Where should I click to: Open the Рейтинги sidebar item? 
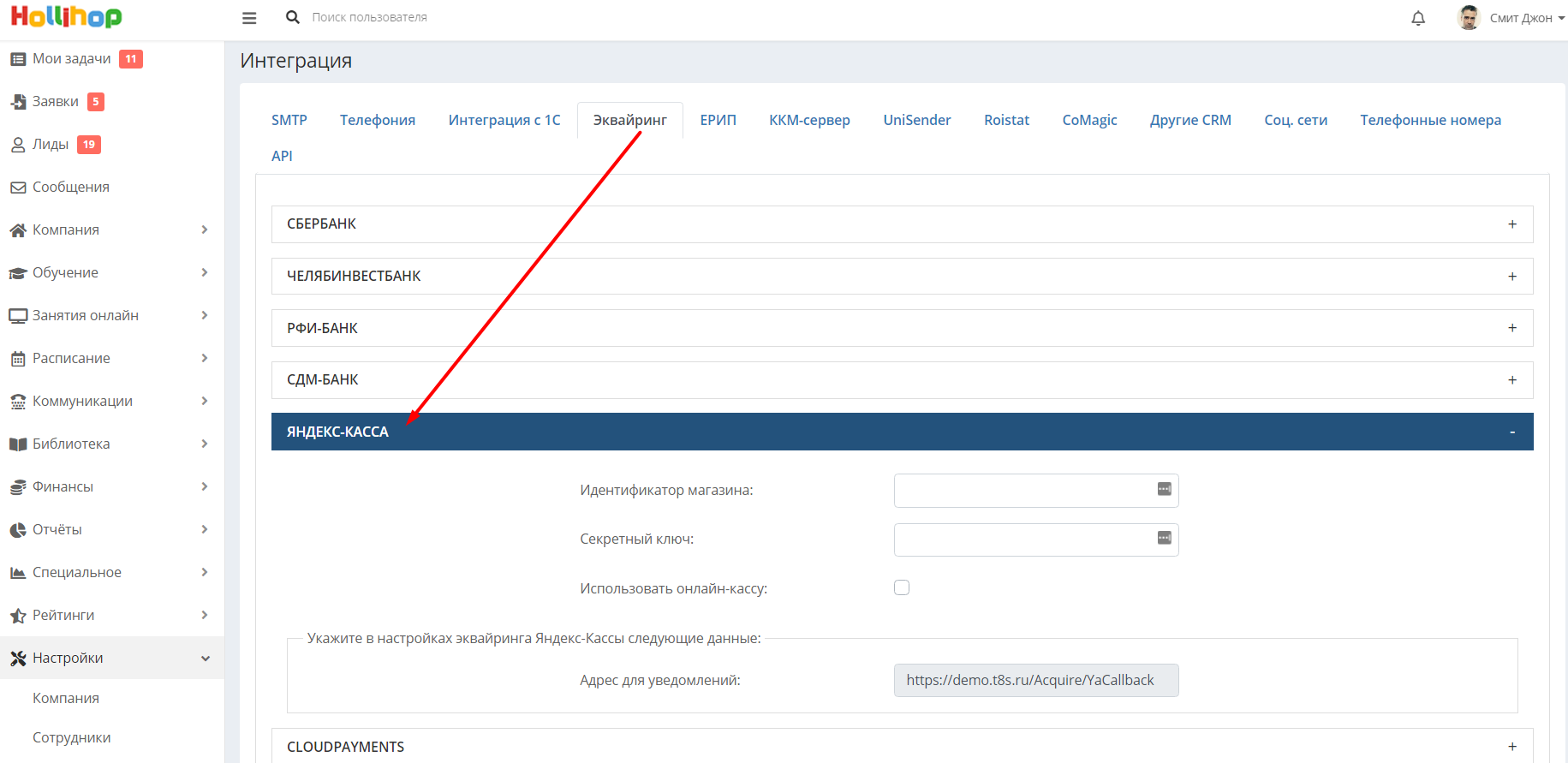(63, 615)
